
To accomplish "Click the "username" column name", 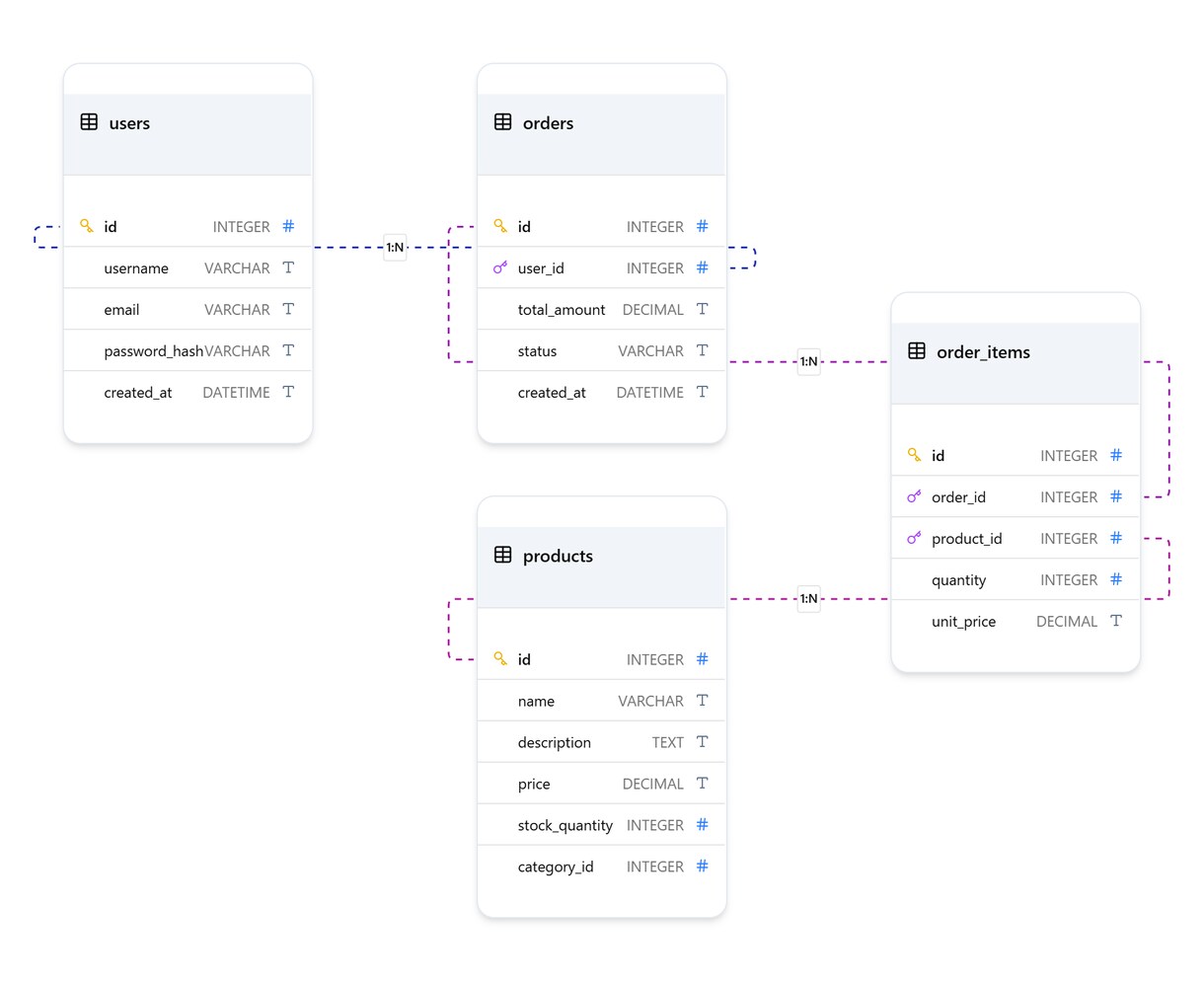I will (136, 268).
